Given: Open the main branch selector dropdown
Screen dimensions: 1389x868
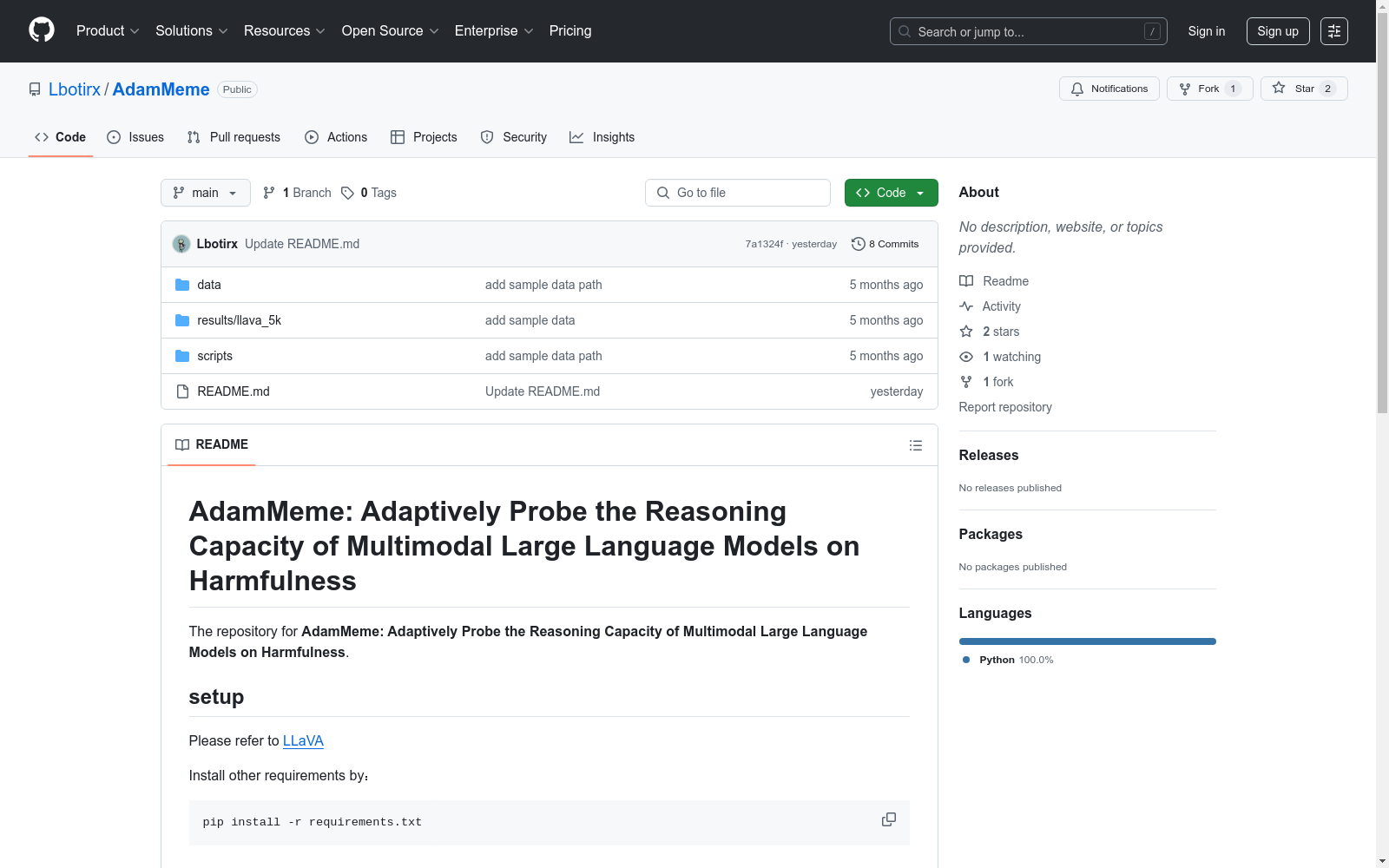Looking at the screenshot, I should point(206,193).
